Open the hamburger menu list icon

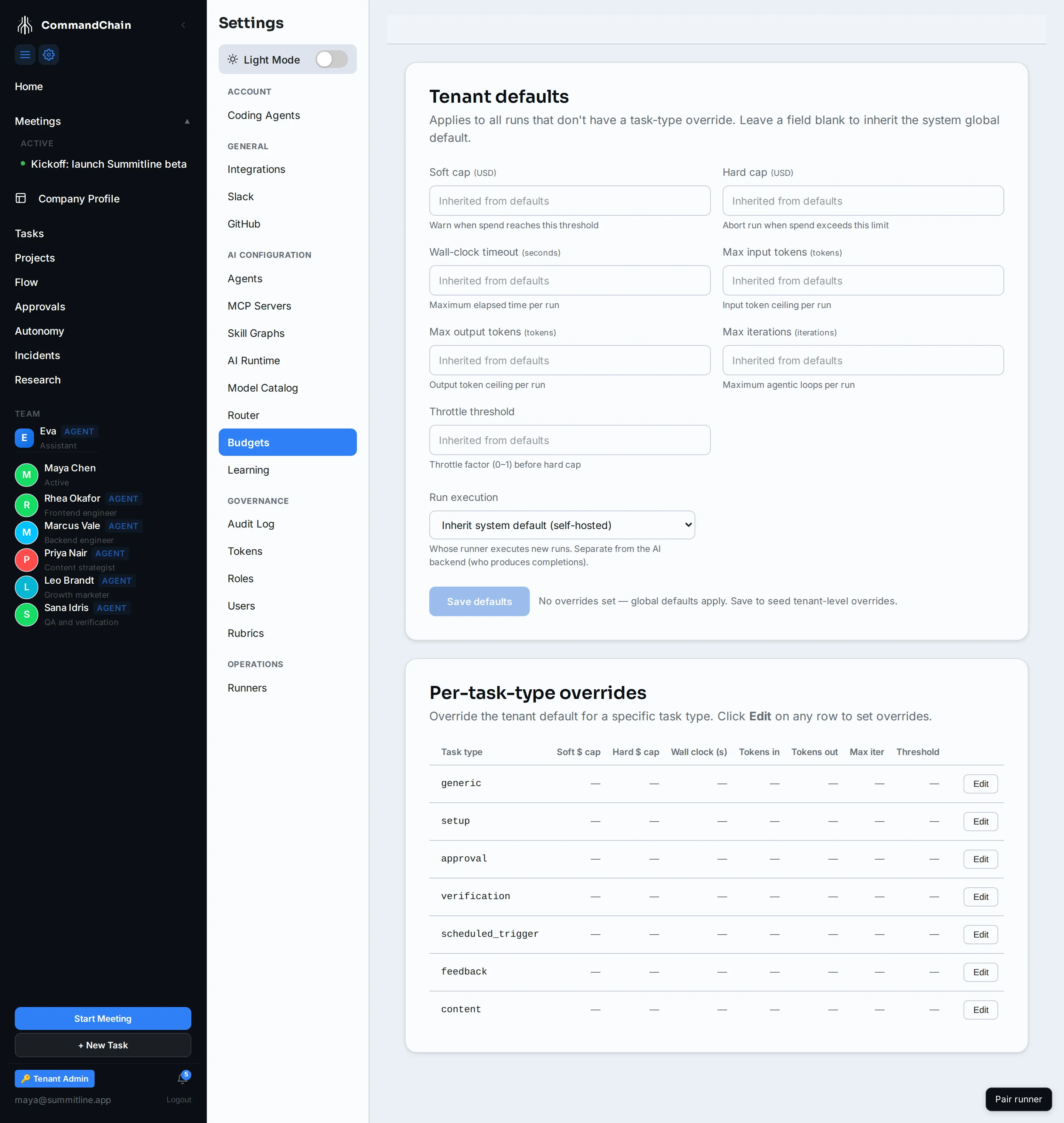point(25,54)
